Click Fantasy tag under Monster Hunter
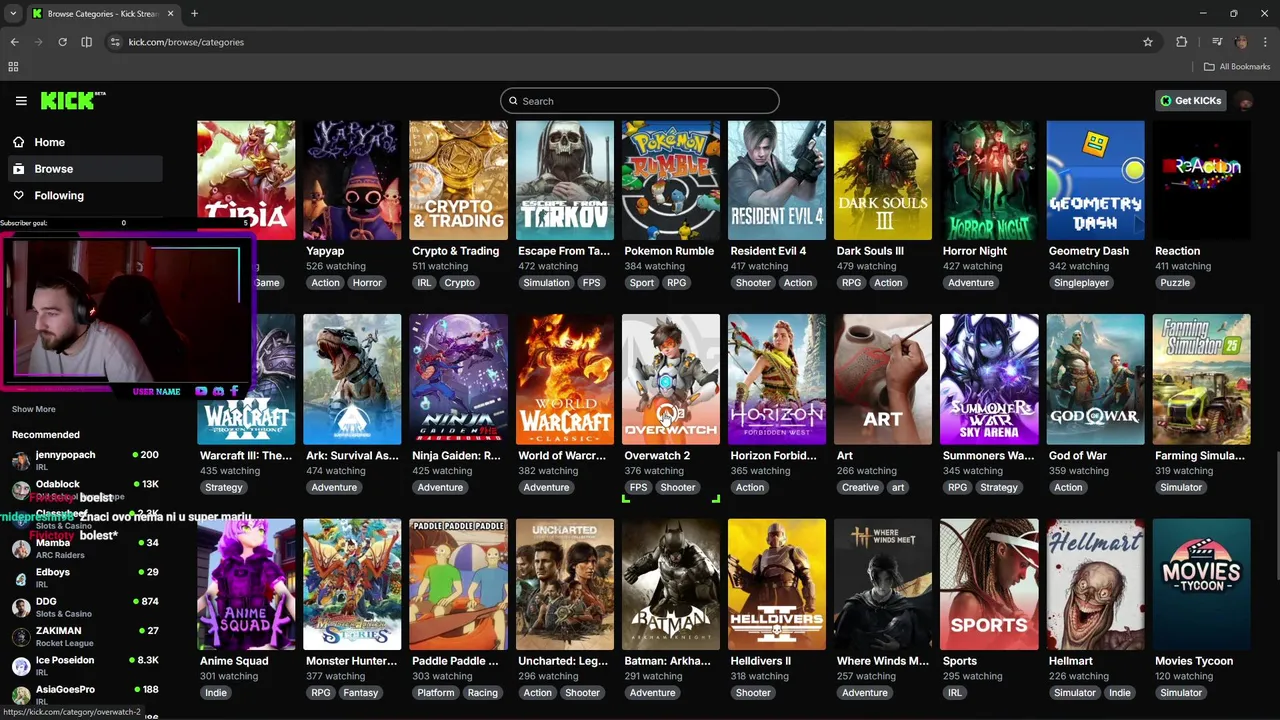Viewport: 1280px width, 720px height. click(361, 693)
